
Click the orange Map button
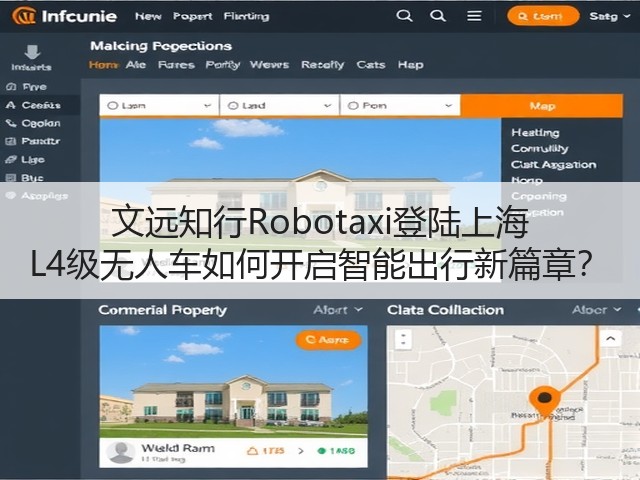pyautogui.click(x=542, y=106)
